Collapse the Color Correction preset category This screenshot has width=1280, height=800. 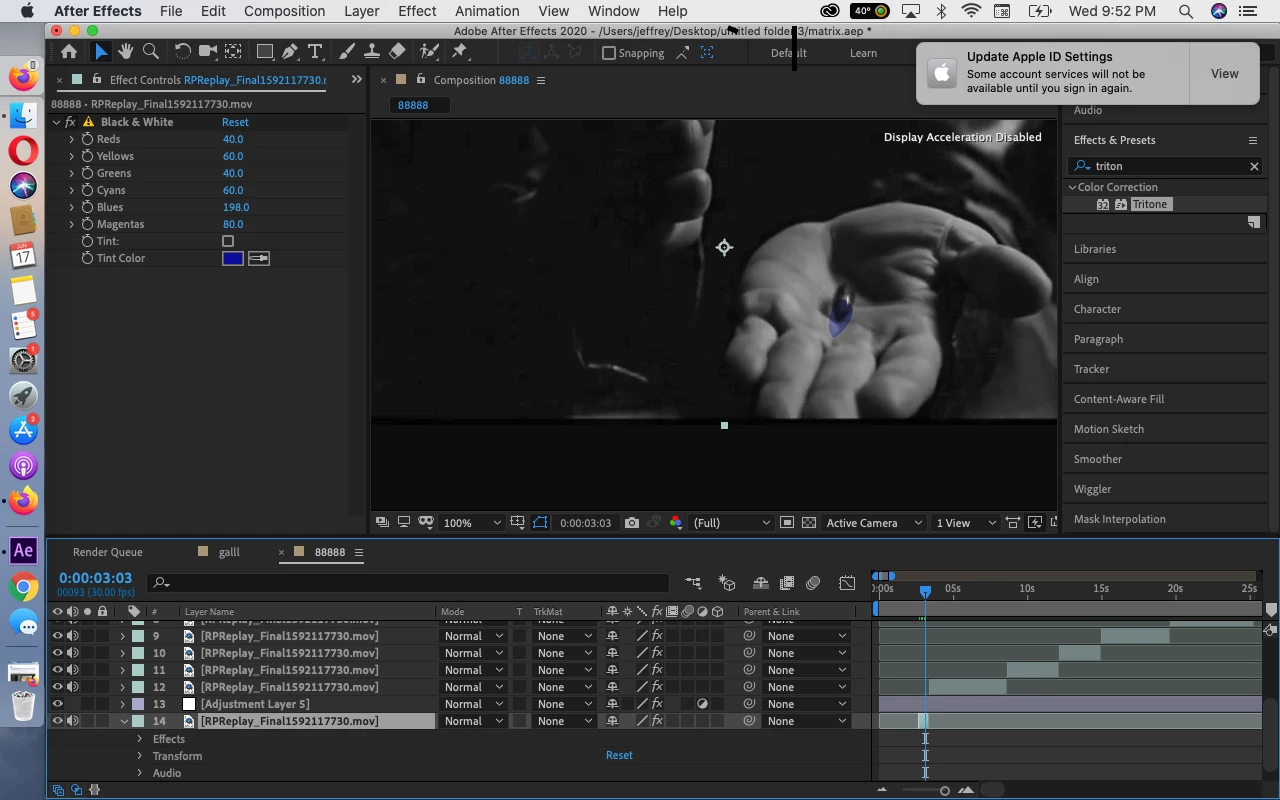(1072, 187)
